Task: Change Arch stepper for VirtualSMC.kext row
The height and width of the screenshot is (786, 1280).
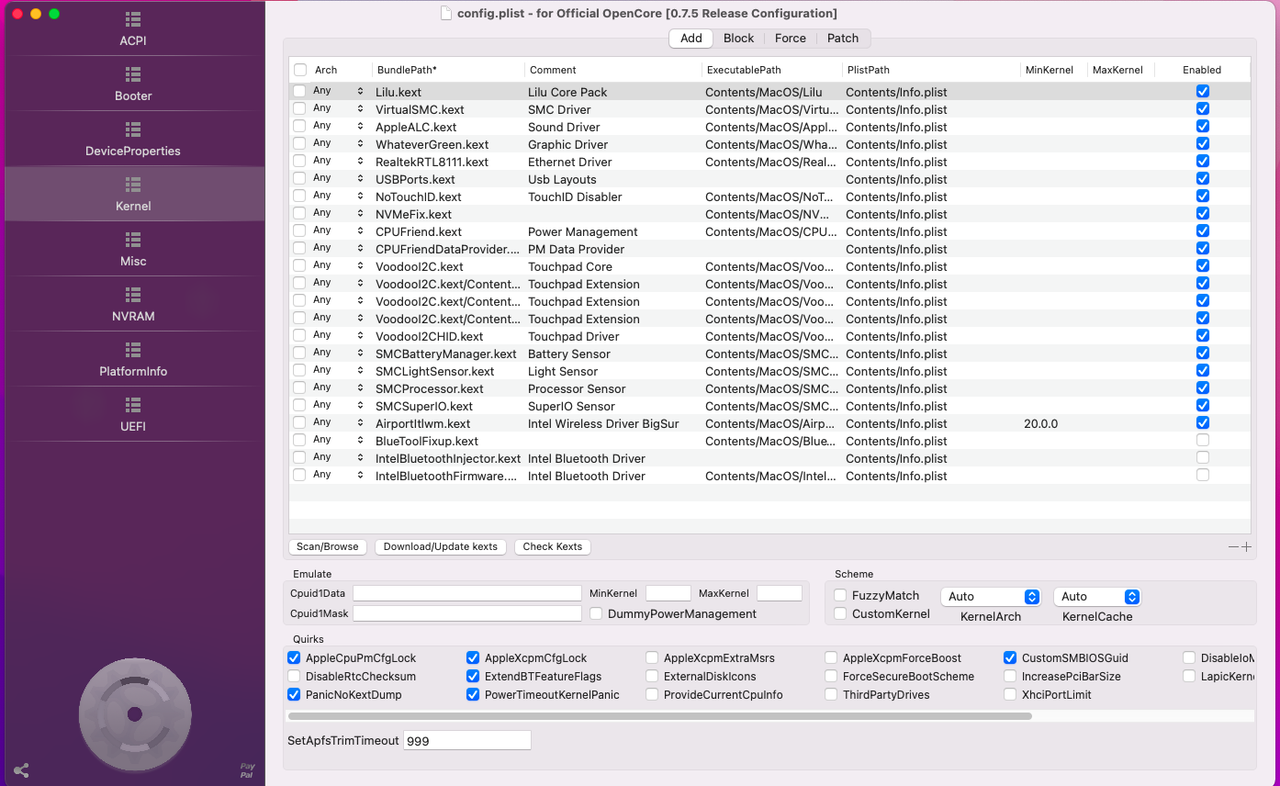Action: 360,109
